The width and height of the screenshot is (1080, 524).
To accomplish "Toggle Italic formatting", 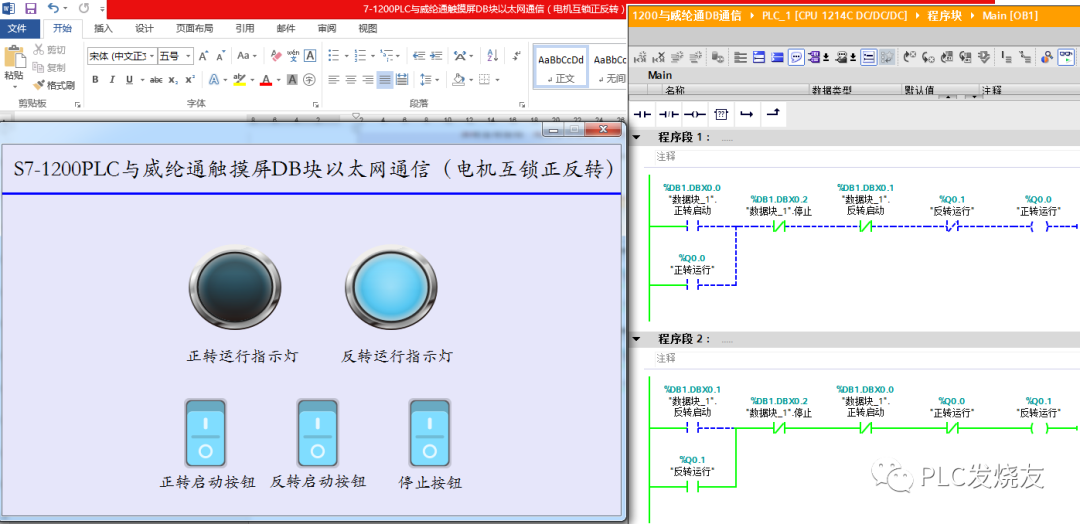I will tap(112, 80).
